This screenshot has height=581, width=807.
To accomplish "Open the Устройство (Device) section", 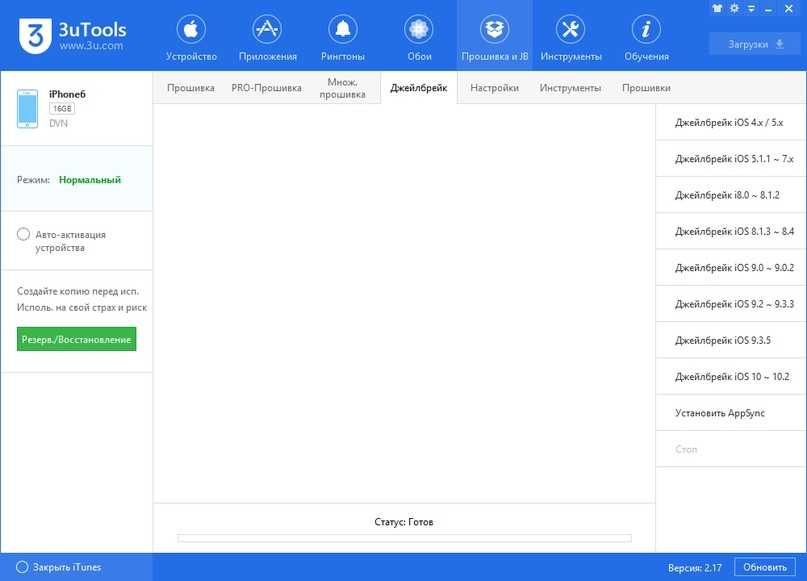I will 191,37.
